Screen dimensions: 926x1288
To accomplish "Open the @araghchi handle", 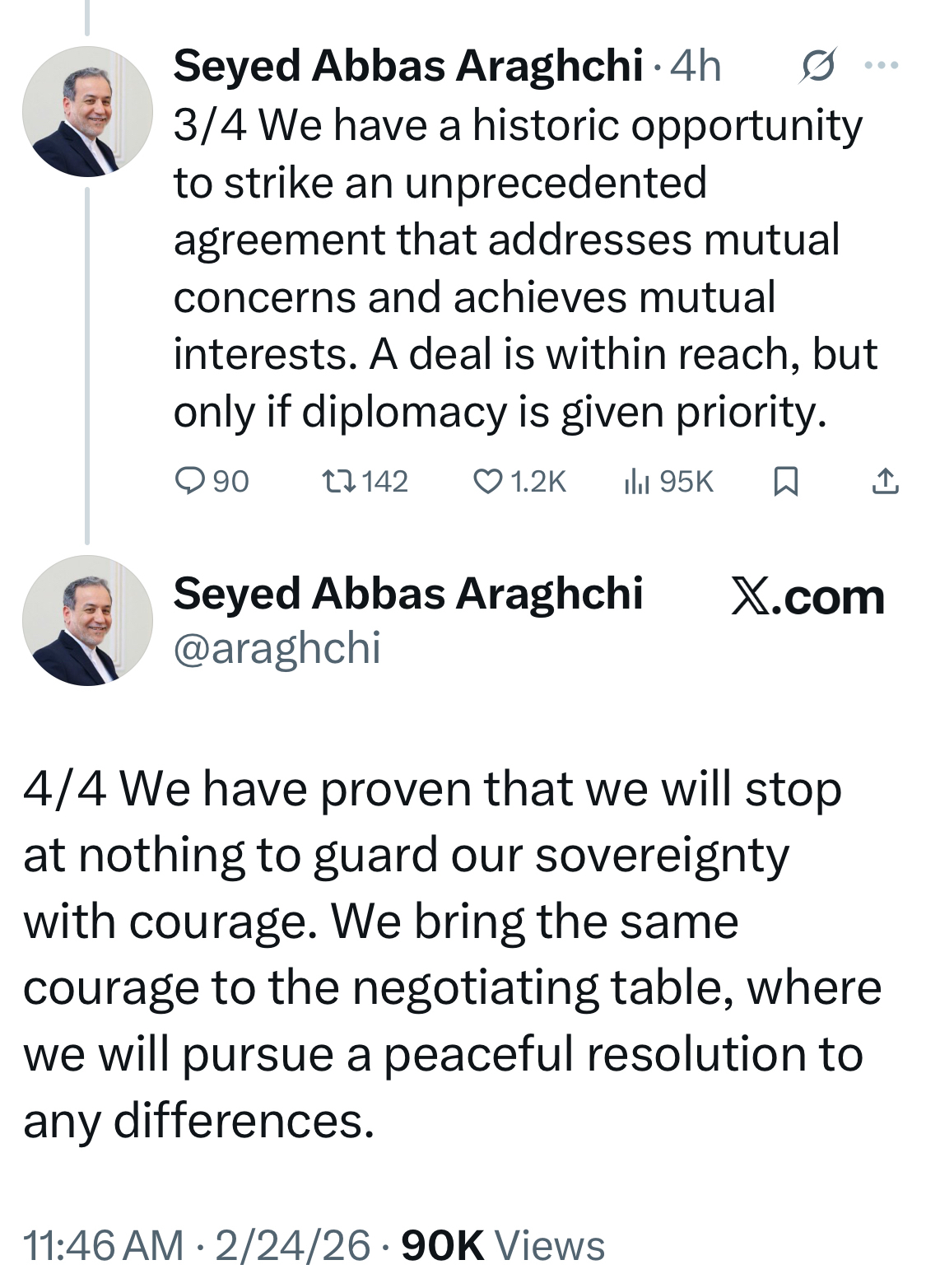I will 277,648.
